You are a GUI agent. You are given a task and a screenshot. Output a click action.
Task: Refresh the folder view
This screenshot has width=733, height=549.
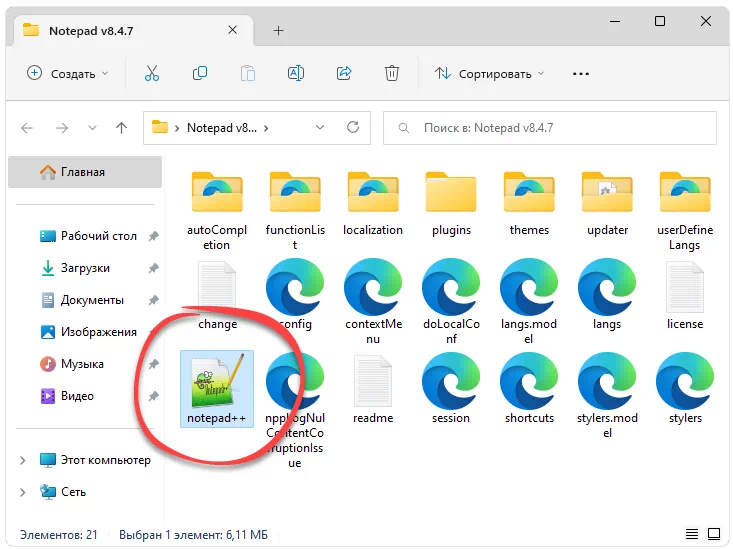point(353,127)
